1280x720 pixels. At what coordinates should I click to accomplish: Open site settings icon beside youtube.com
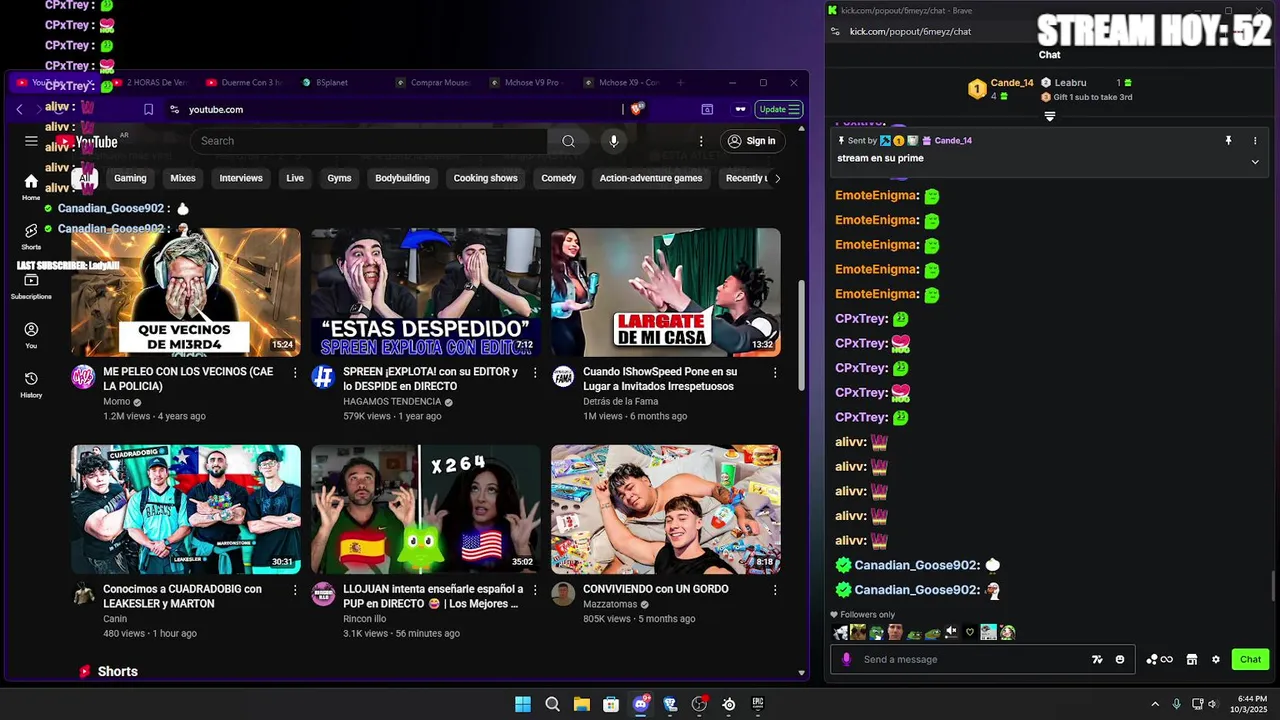click(174, 109)
